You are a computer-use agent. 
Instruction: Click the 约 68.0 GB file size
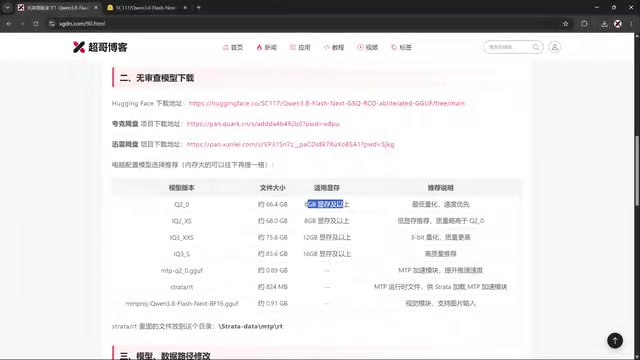coord(273,221)
